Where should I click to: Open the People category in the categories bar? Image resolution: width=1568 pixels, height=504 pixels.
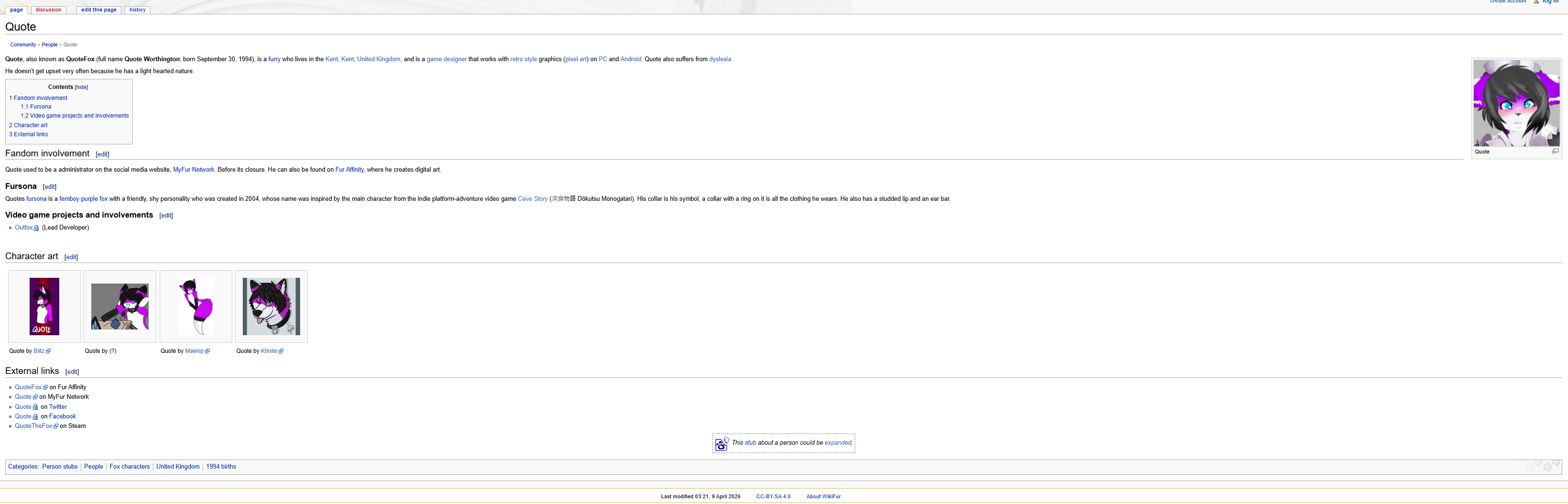[94, 467]
